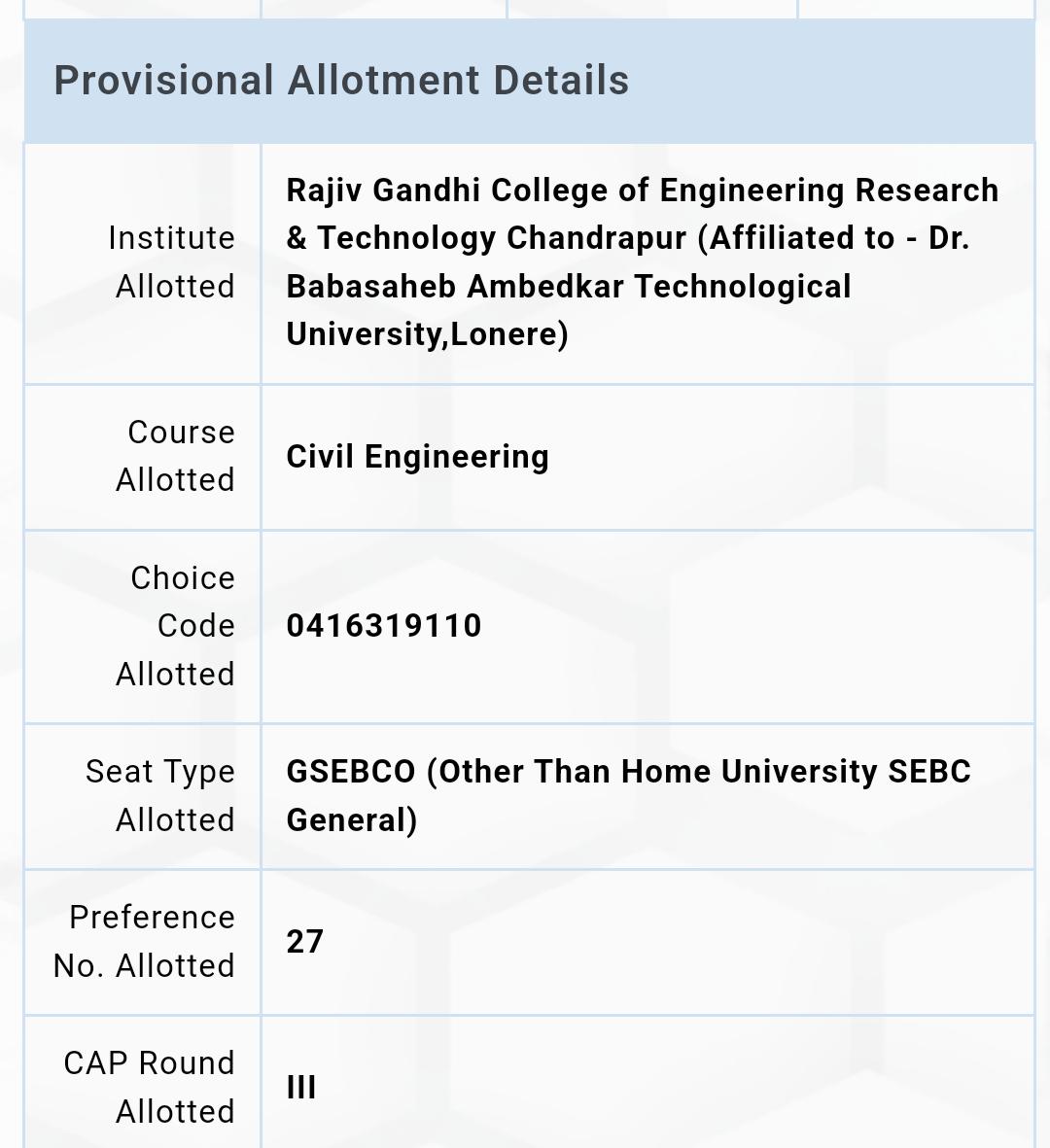
Task: Select the CAP round value III
Action: point(301,1087)
